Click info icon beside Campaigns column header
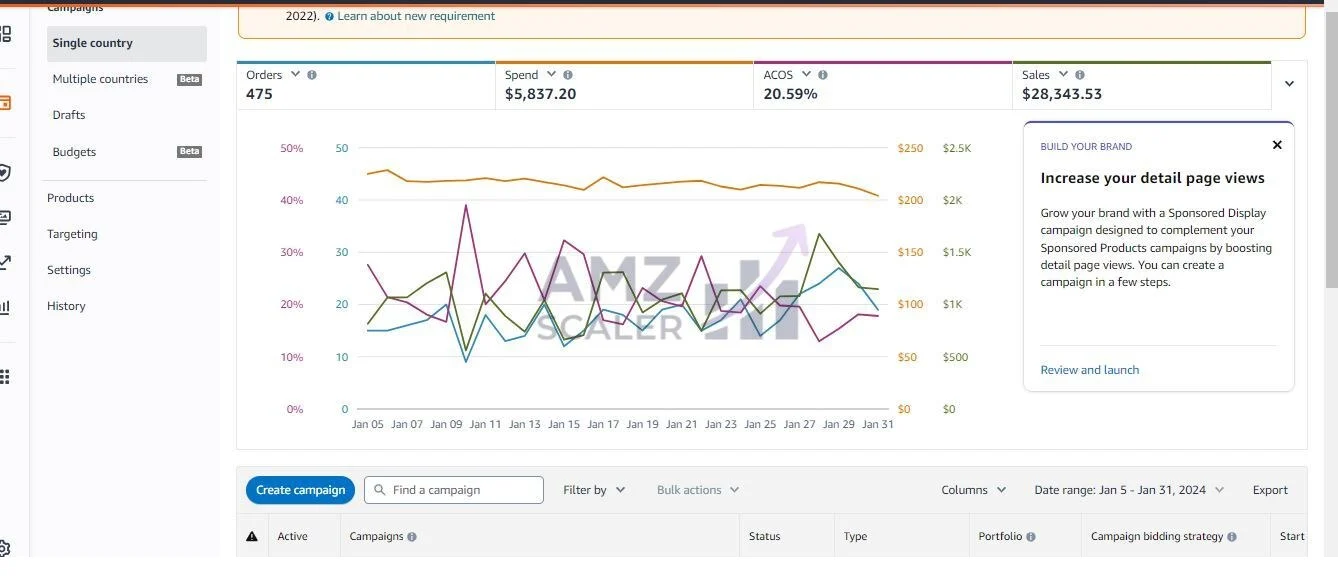Viewport: 1338px width, 580px height. coord(412,537)
